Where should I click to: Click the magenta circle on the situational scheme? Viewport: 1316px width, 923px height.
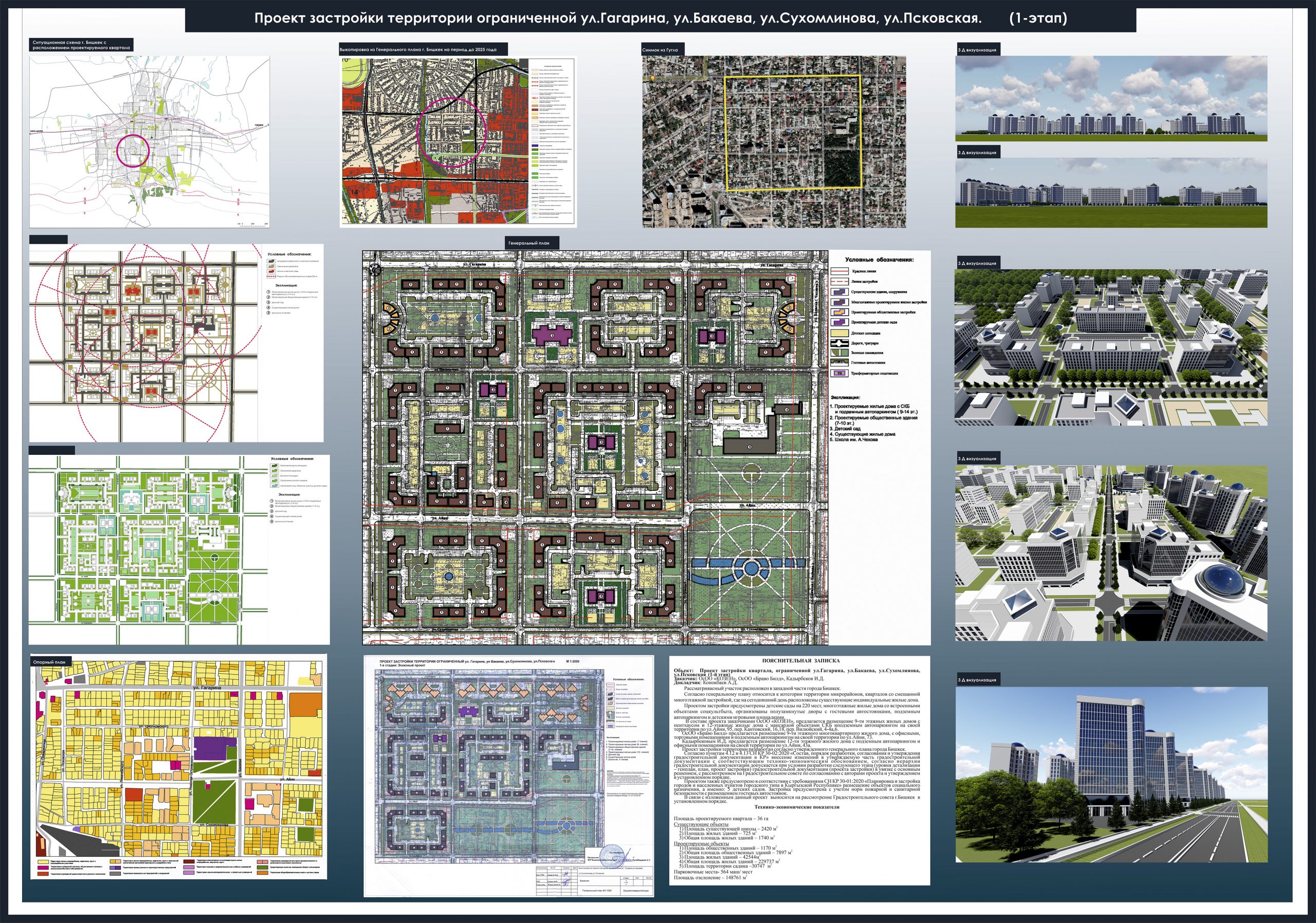click(133, 151)
